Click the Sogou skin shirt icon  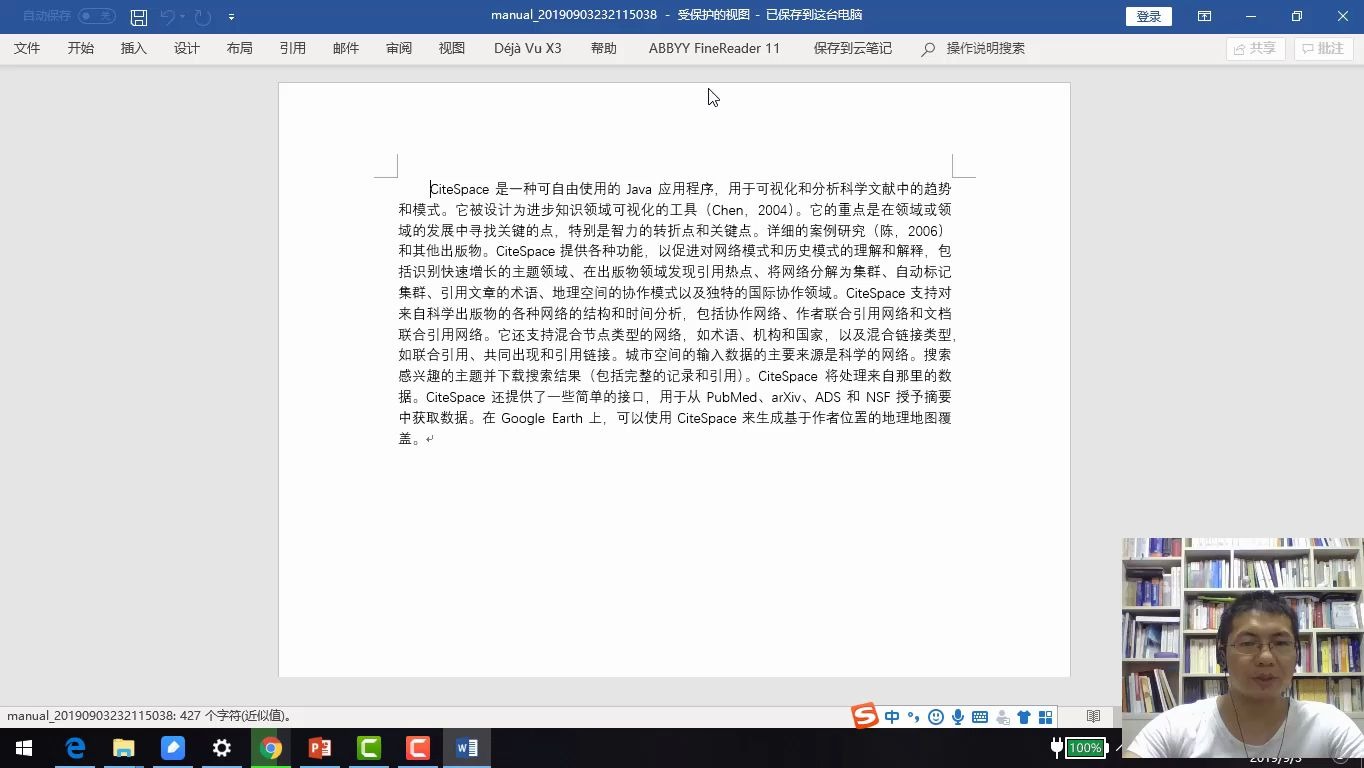point(1023,717)
